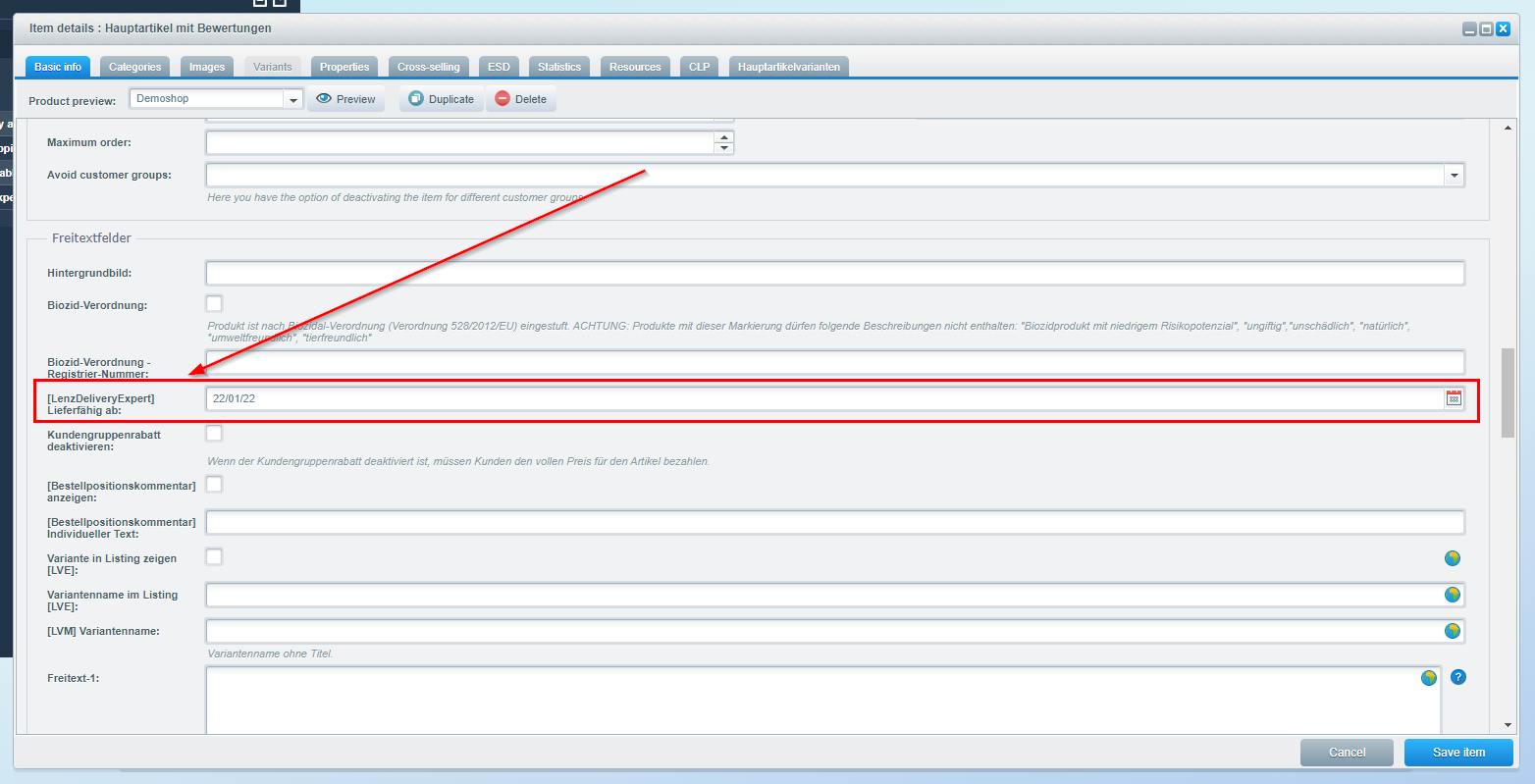Screen dimensions: 1535x784
Task: Switch to the Categories tab
Action: click(134, 67)
